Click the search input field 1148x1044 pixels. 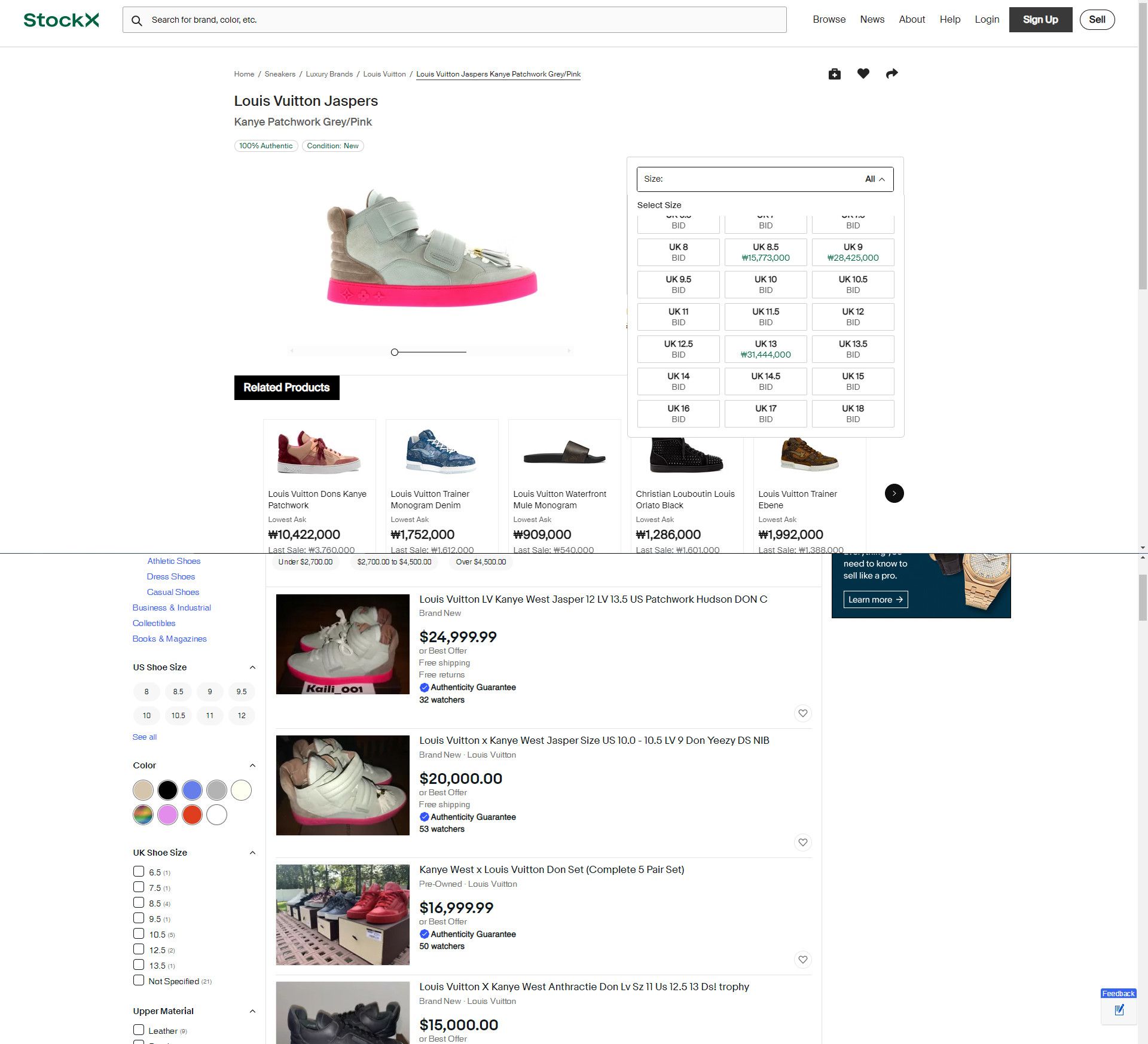[x=454, y=20]
